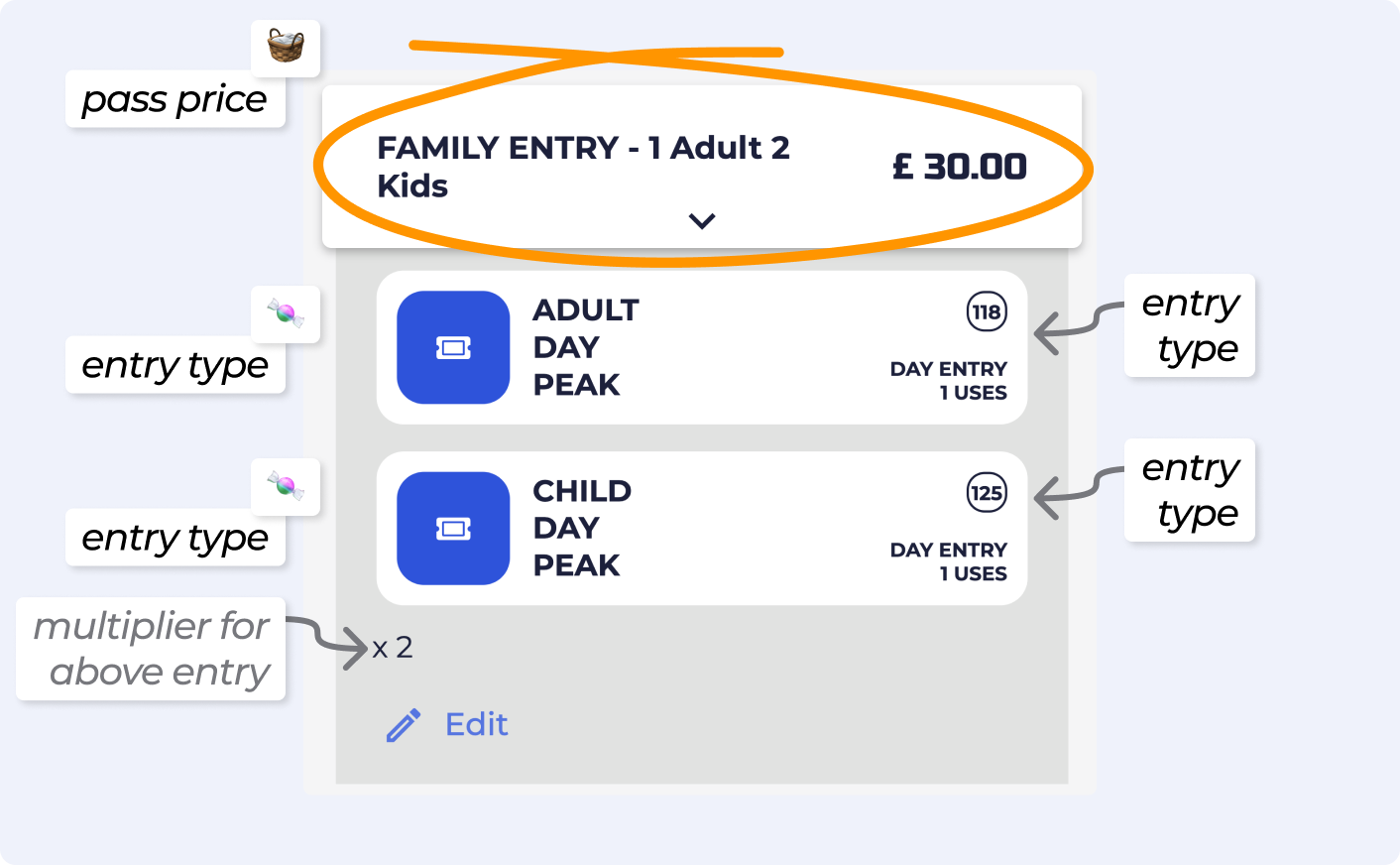
Task: Select the CHILD DAY PEAK entry name
Action: (582, 529)
